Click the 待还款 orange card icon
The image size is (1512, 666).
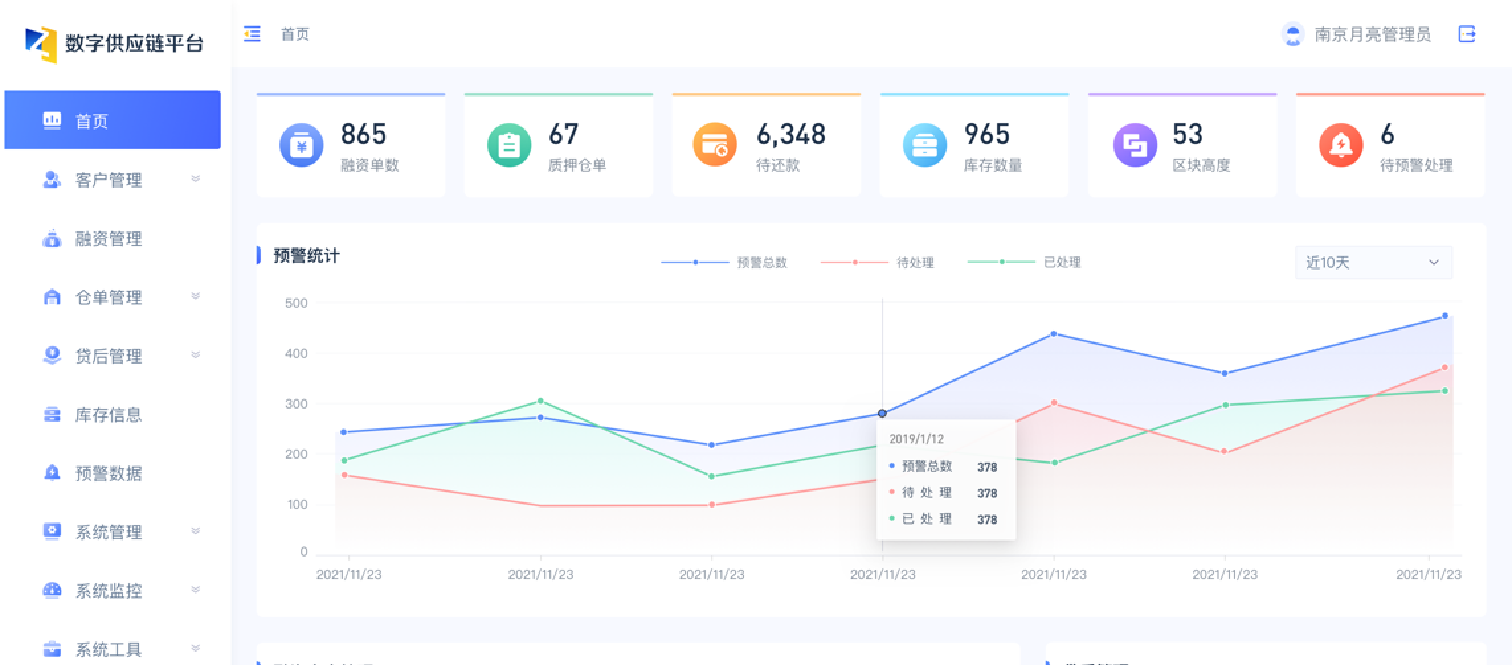tap(715, 146)
